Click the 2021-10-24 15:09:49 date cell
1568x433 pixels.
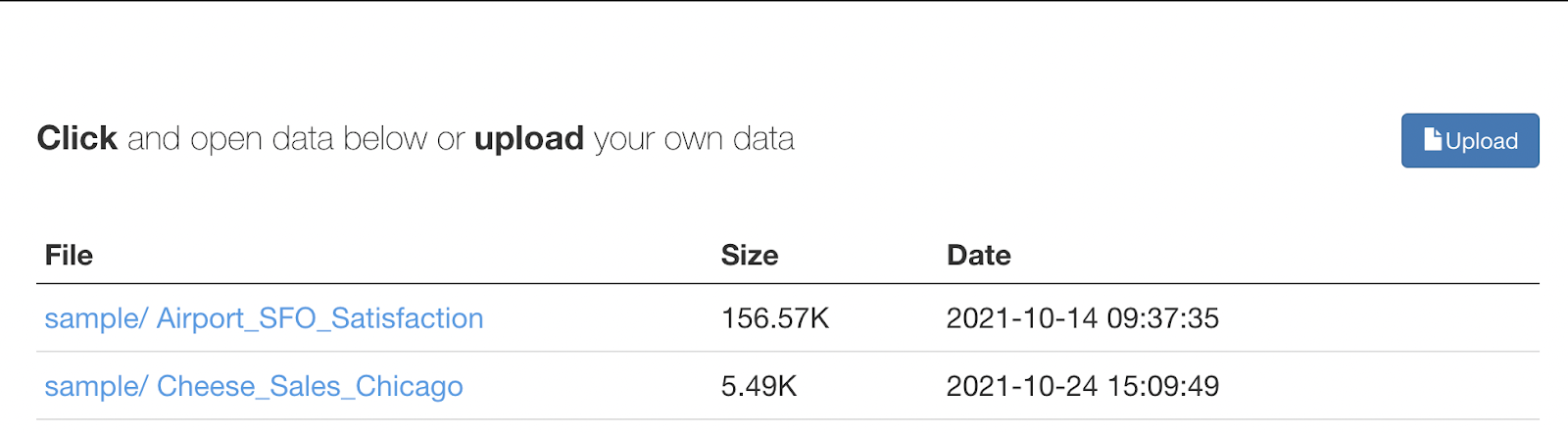pyautogui.click(x=1083, y=386)
